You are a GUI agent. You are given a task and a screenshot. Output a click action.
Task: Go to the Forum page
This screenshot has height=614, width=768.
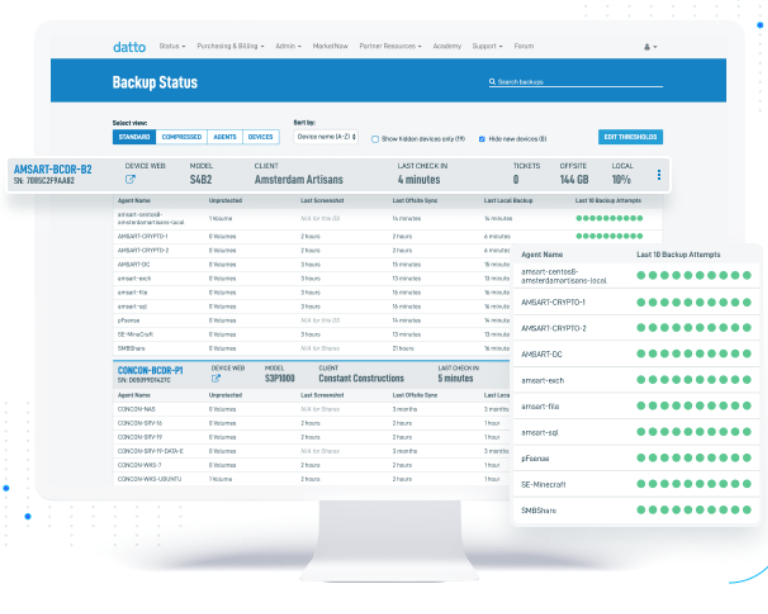tap(523, 46)
